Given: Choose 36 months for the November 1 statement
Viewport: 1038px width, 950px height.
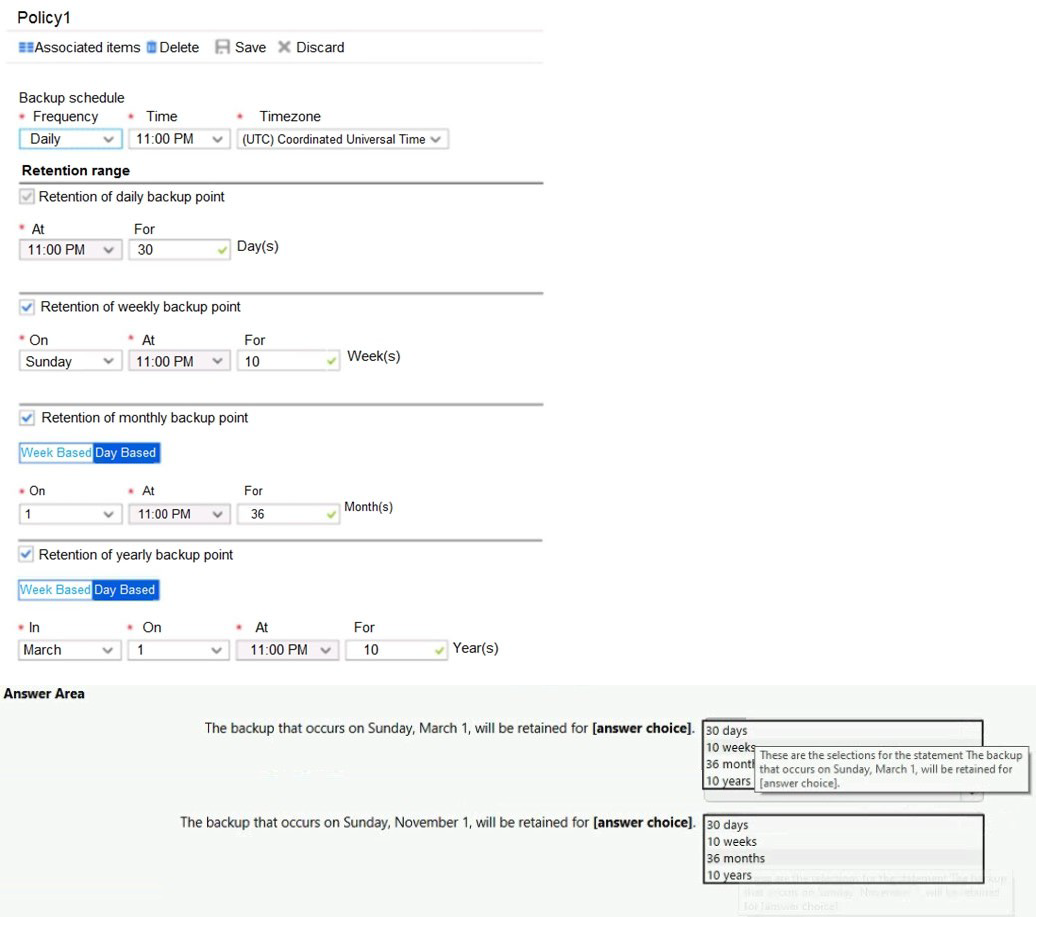Looking at the screenshot, I should click(736, 858).
